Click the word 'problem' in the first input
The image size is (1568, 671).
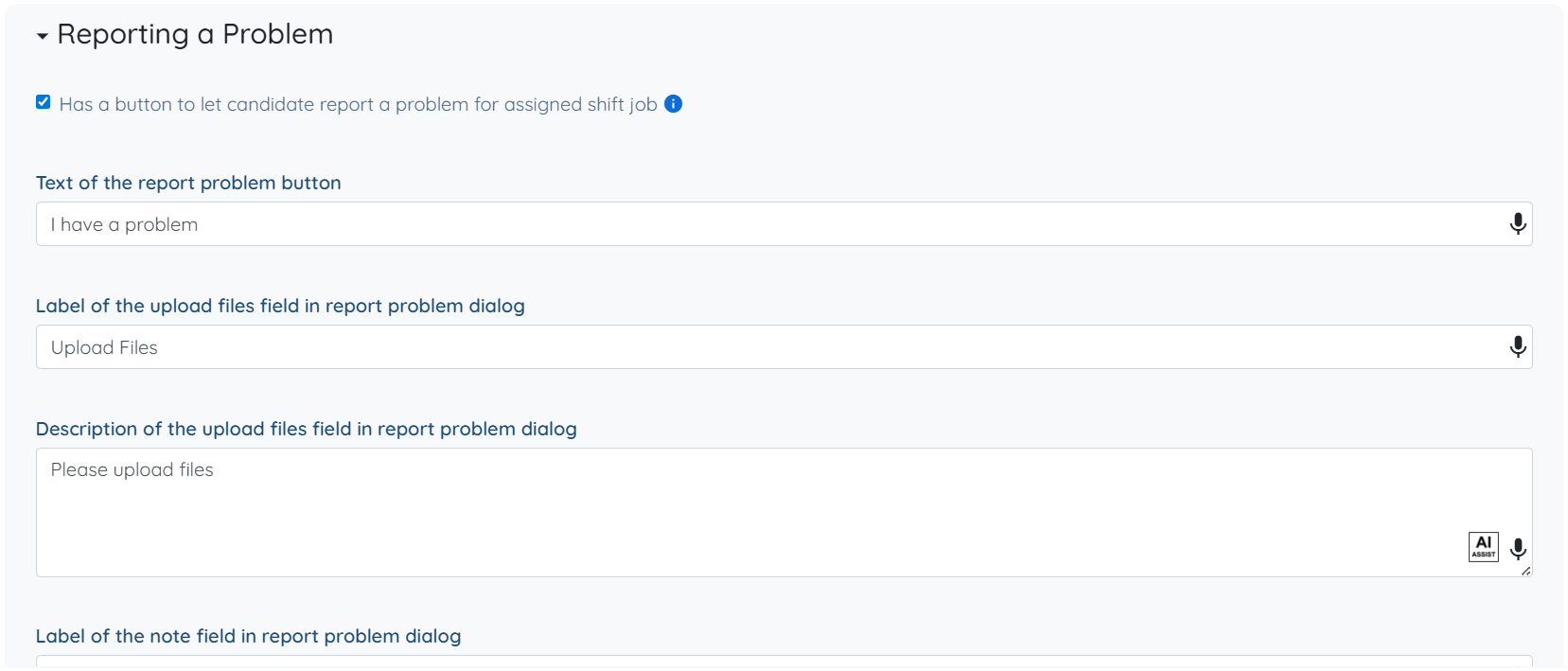point(161,224)
